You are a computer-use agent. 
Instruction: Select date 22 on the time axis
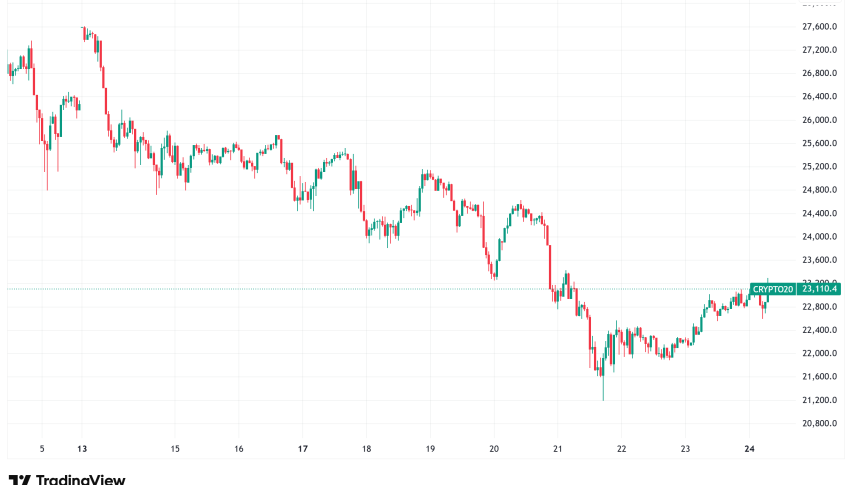[622, 449]
